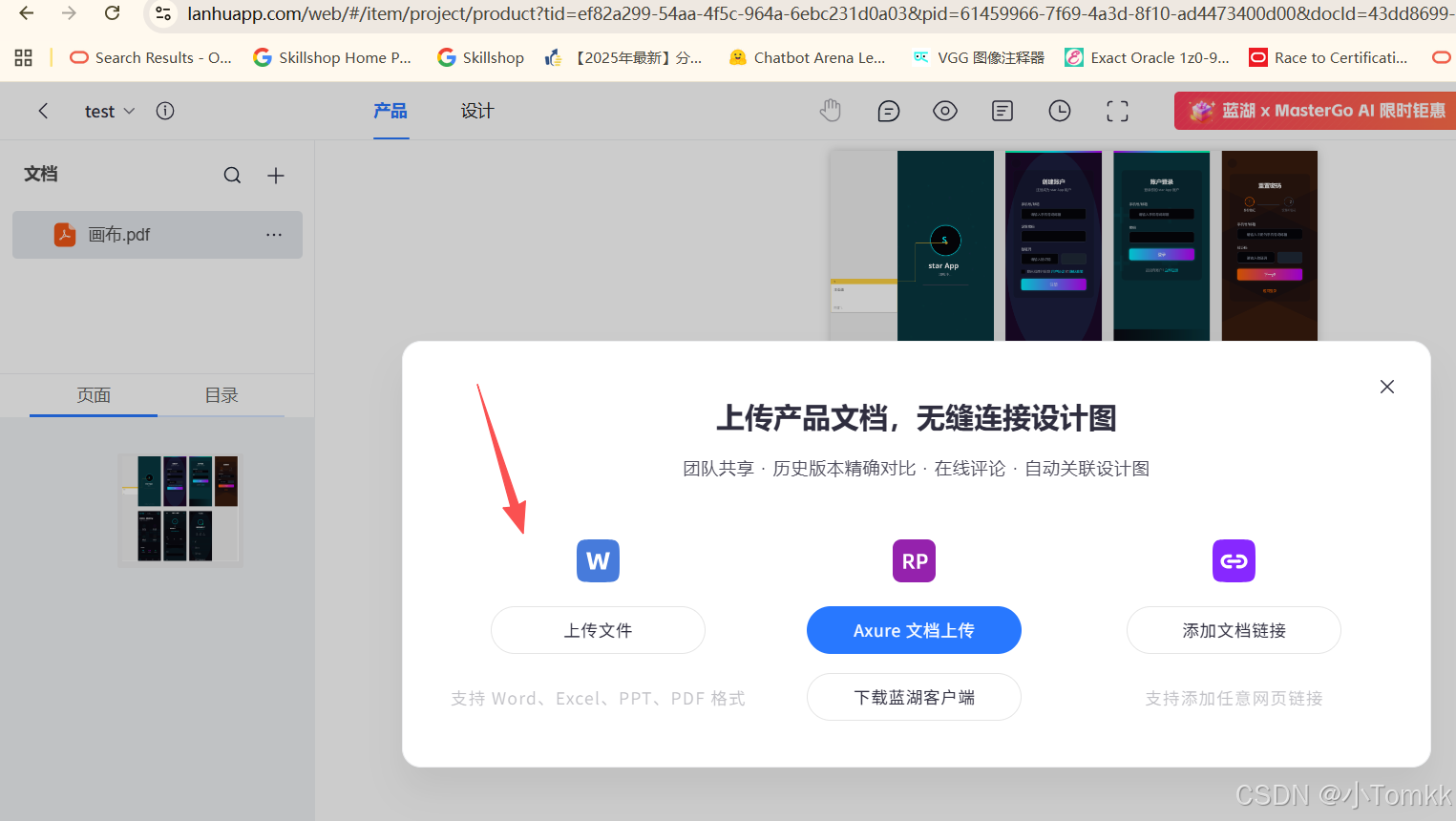
Task: Open site info icon in address bar
Action: (x=163, y=13)
